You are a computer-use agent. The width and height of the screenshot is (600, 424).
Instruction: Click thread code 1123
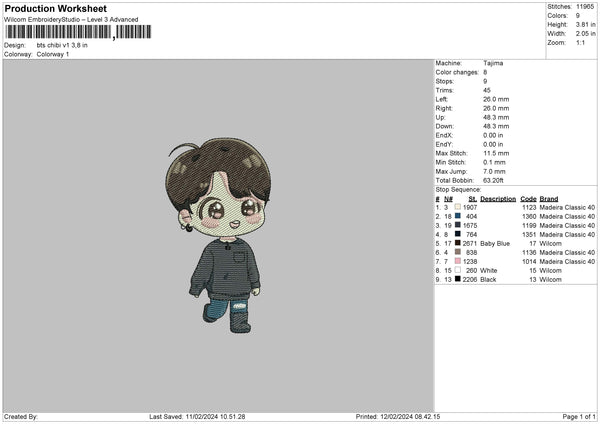(x=529, y=207)
